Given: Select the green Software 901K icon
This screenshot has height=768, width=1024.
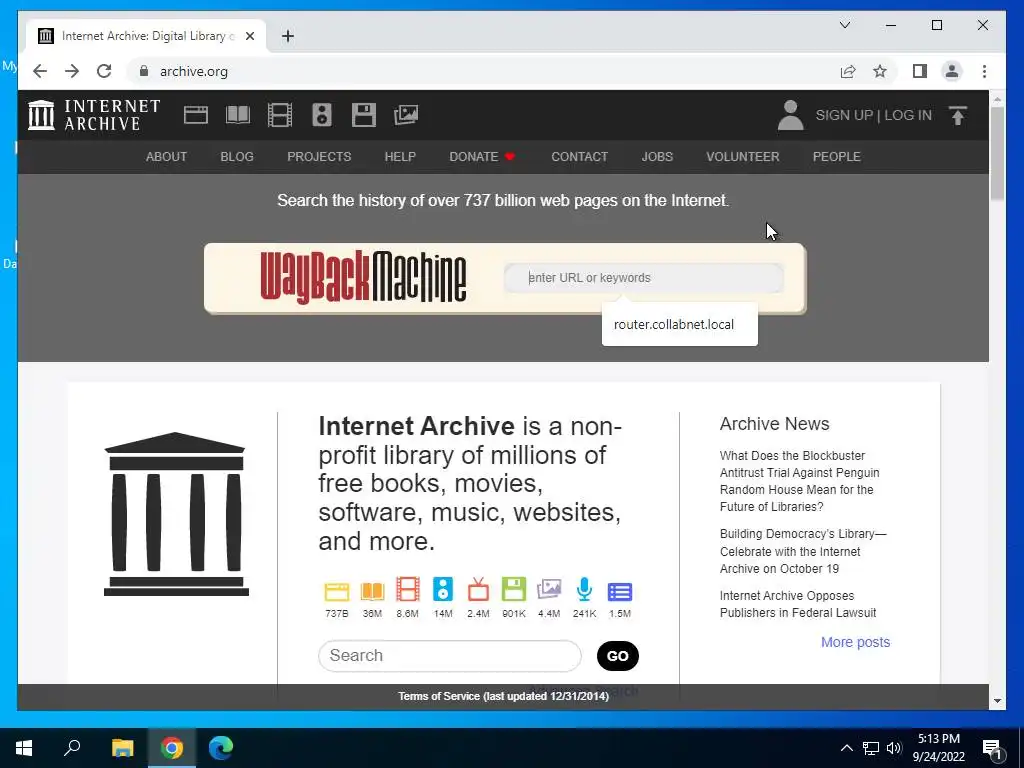Looking at the screenshot, I should tap(513, 589).
